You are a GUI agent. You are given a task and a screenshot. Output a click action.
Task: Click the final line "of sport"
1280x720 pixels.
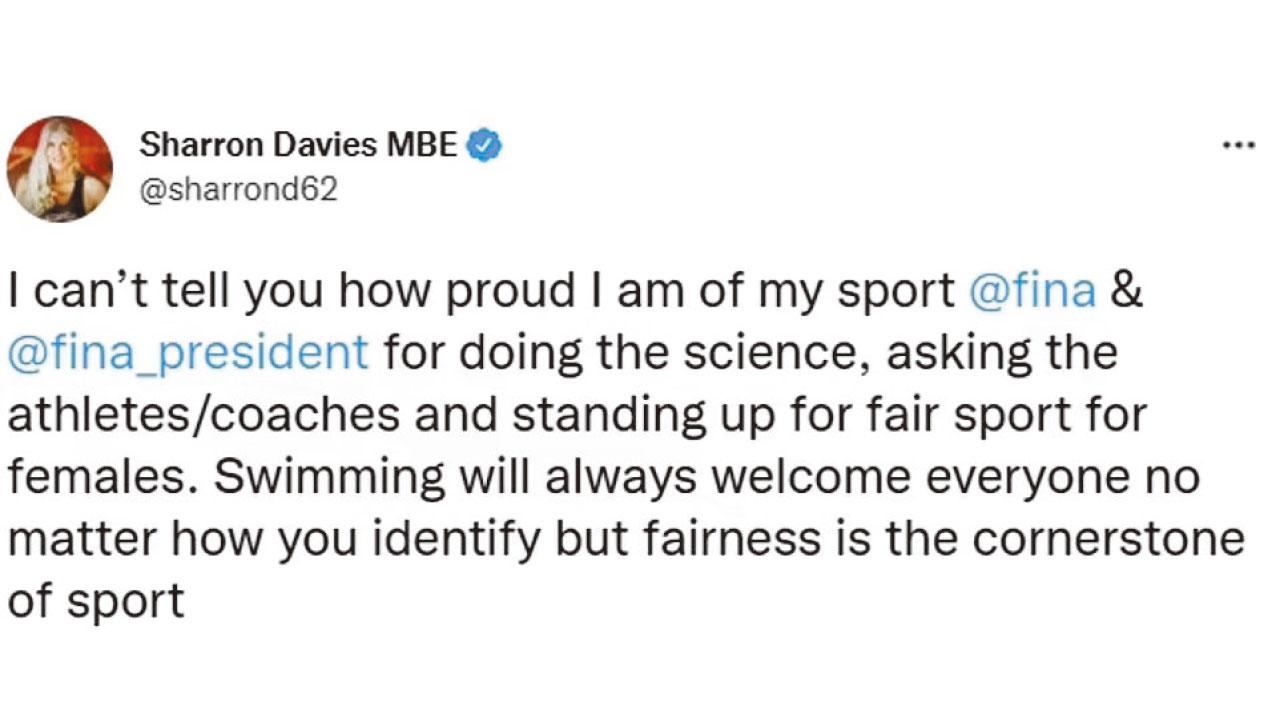[x=96, y=602]
